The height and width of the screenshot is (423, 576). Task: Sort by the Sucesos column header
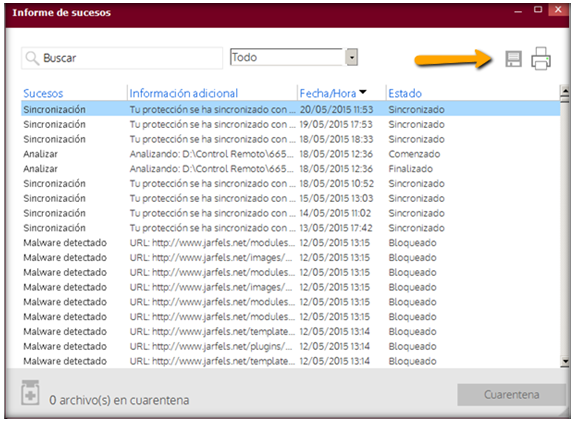43,93
